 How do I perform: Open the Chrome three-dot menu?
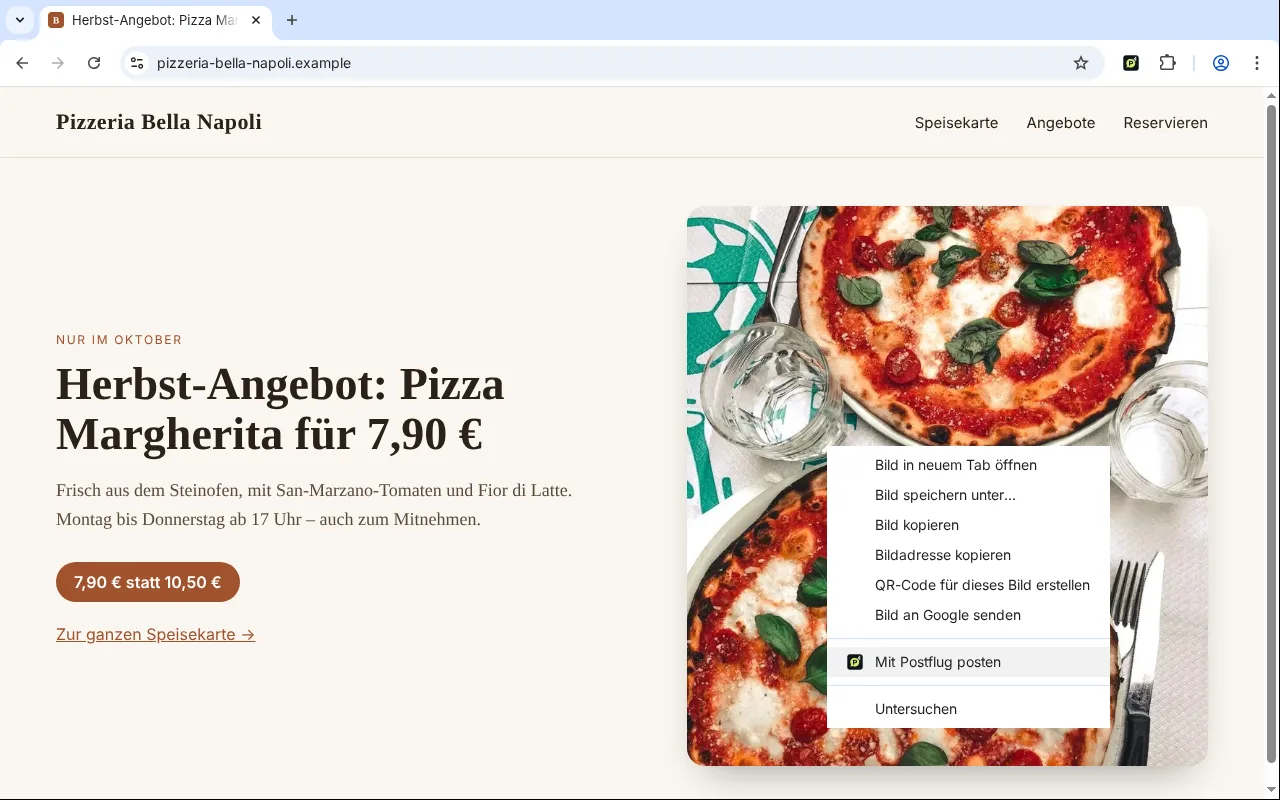point(1257,63)
